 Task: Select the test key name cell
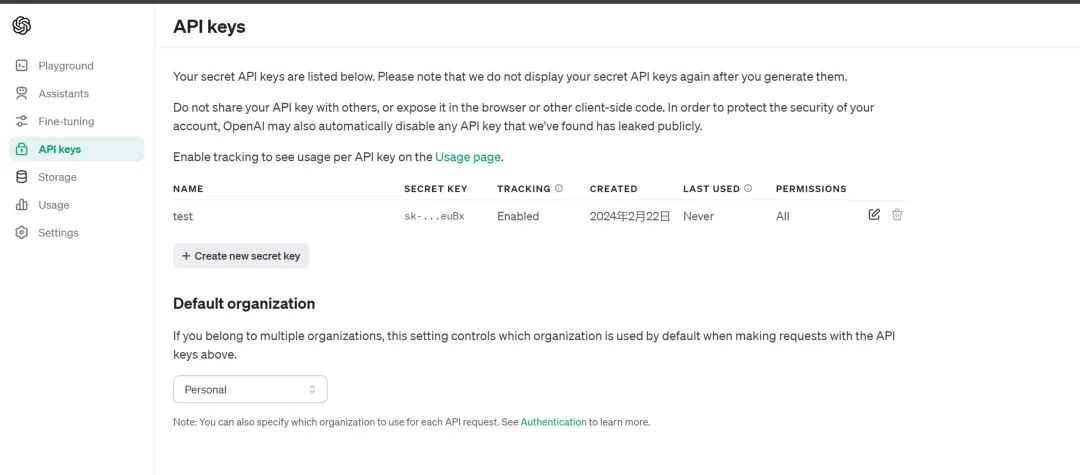point(183,216)
